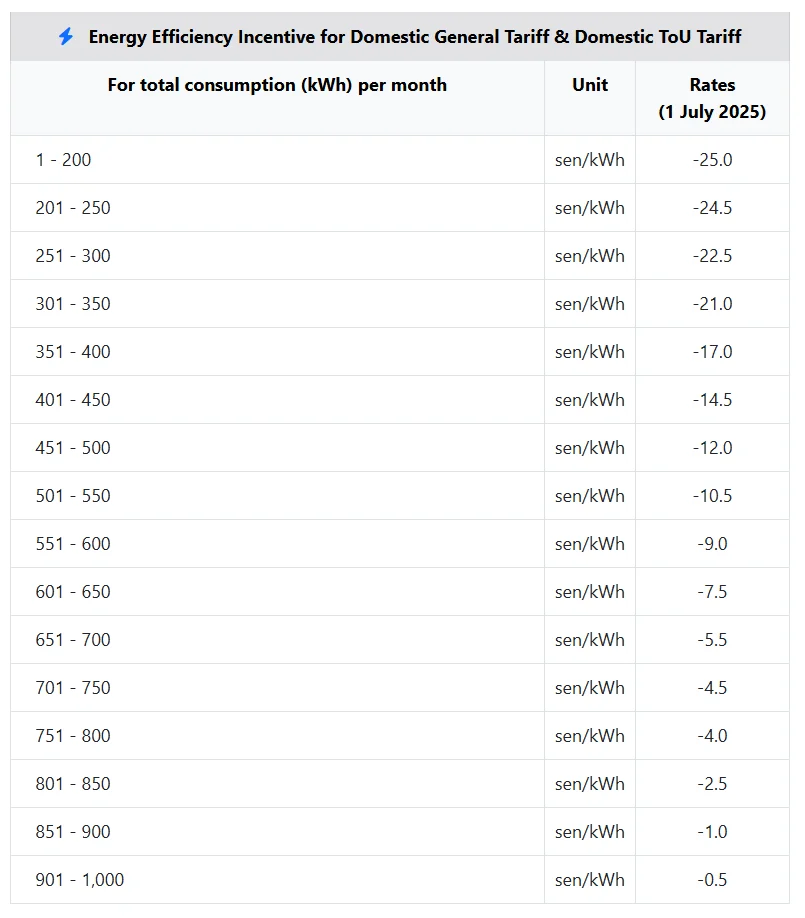The width and height of the screenshot is (805, 918).
Task: Click the '401 - 450' consumption range
Action: pyautogui.click(x=73, y=400)
